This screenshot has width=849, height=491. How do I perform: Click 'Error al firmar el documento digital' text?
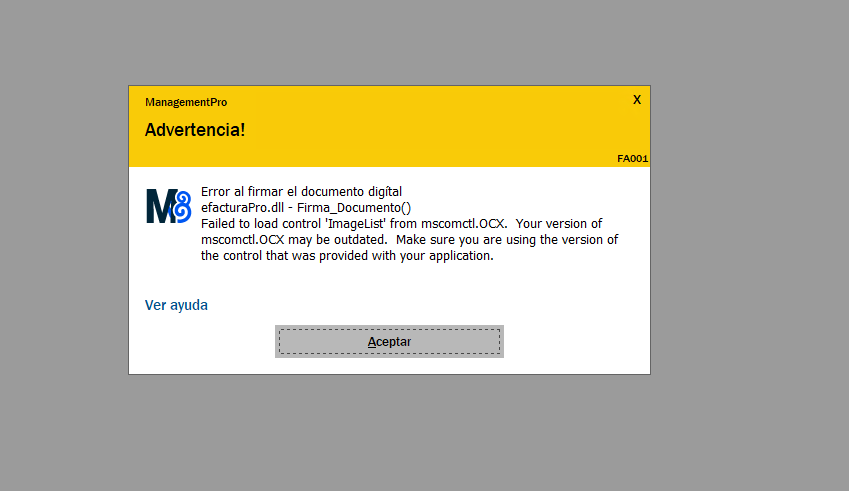[301, 191]
